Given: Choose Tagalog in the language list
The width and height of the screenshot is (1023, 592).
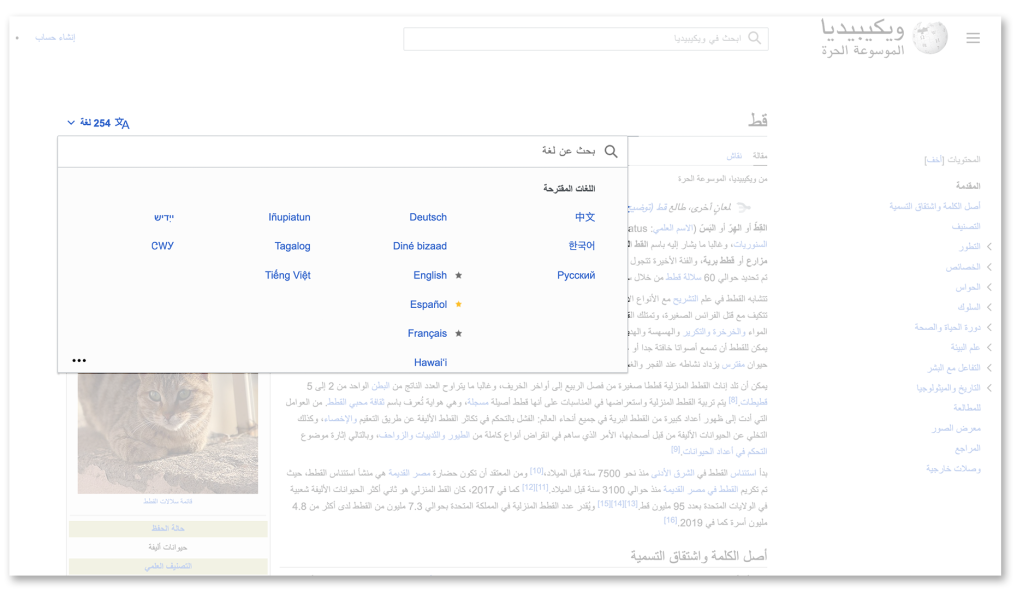Looking at the screenshot, I should 292,246.
